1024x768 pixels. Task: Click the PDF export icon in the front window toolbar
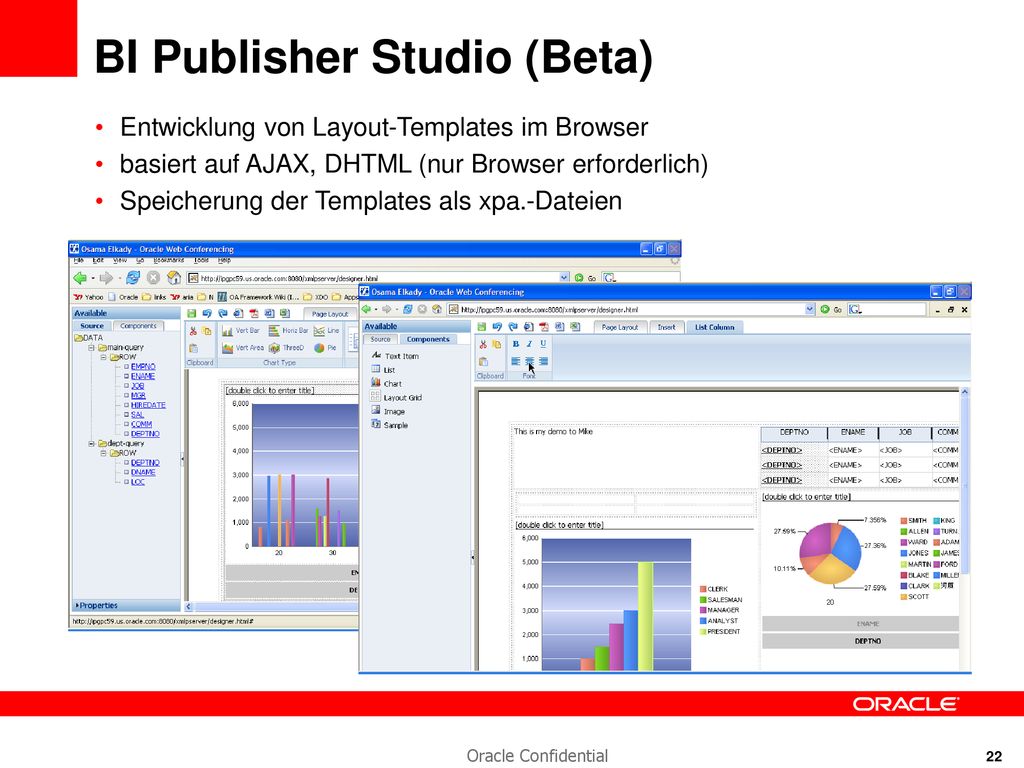(544, 327)
